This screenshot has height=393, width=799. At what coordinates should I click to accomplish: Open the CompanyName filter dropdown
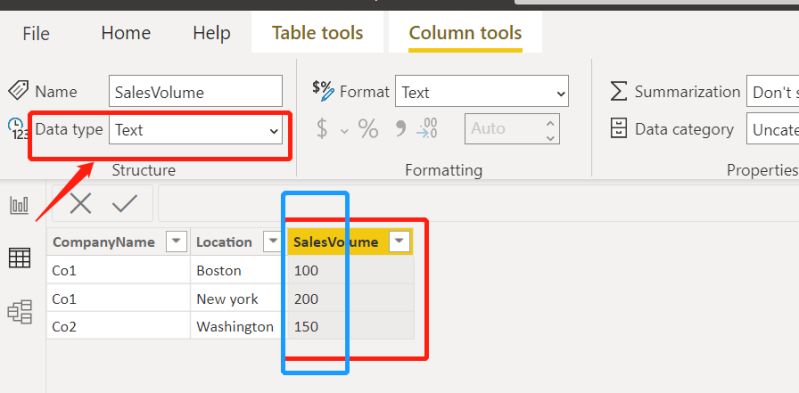click(x=177, y=242)
